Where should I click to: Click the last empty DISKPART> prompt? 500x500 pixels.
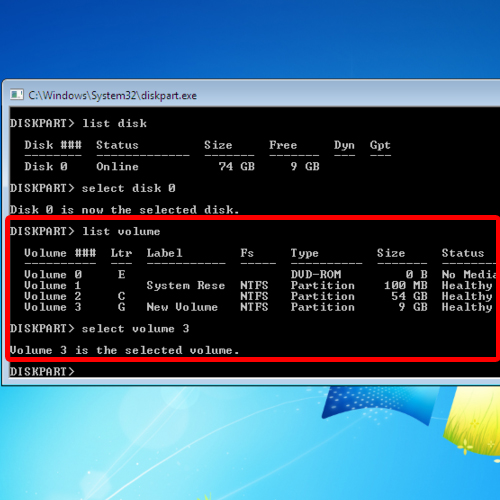(42, 371)
